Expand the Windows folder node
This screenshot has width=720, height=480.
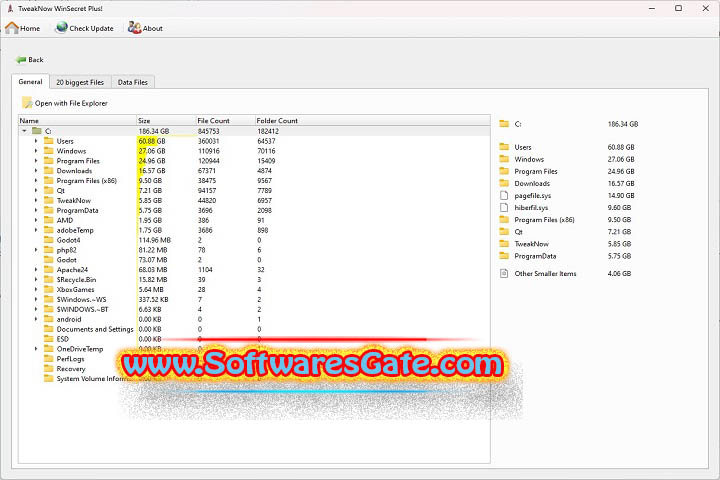click(36, 151)
